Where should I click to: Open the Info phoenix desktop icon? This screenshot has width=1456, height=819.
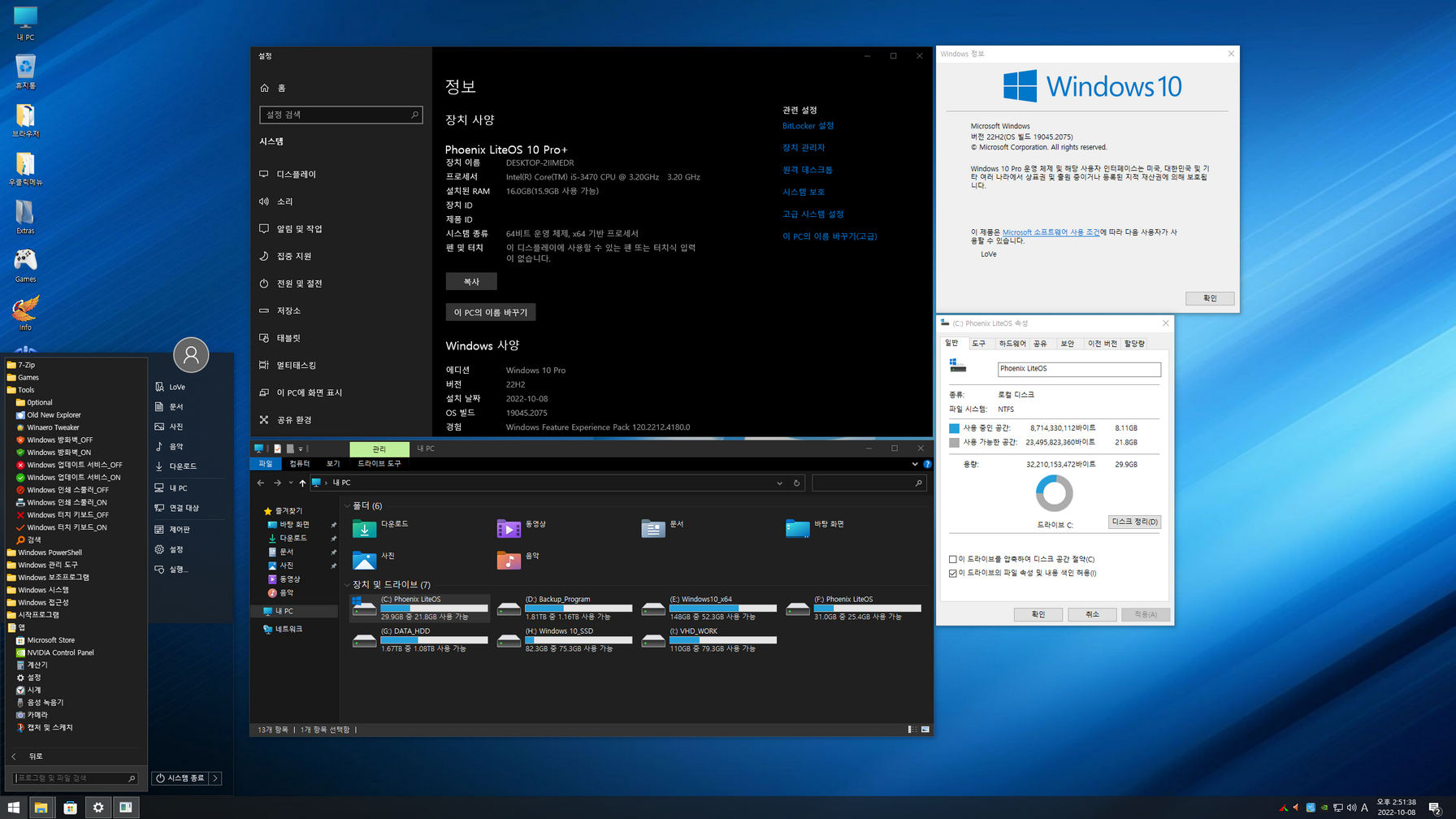tap(25, 314)
